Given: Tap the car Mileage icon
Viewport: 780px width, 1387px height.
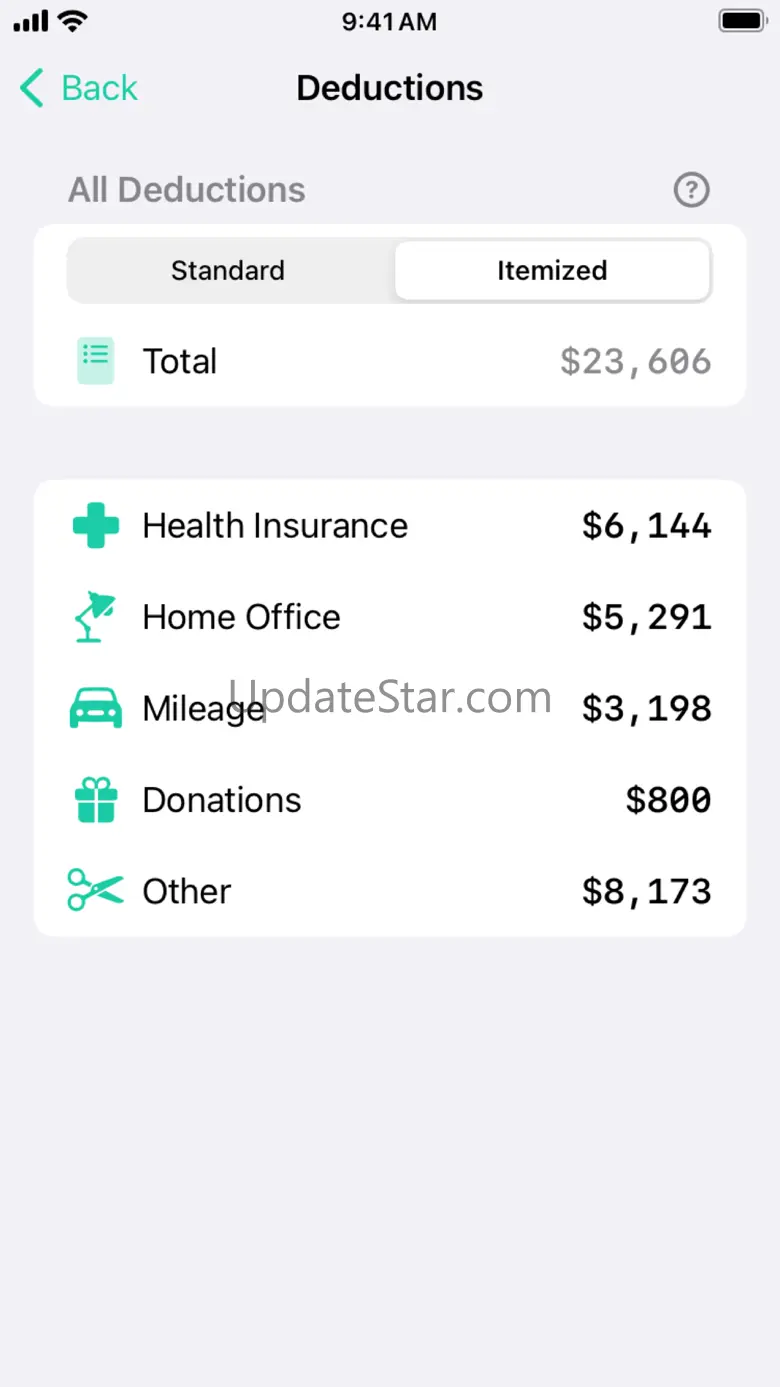Looking at the screenshot, I should click(x=96, y=709).
